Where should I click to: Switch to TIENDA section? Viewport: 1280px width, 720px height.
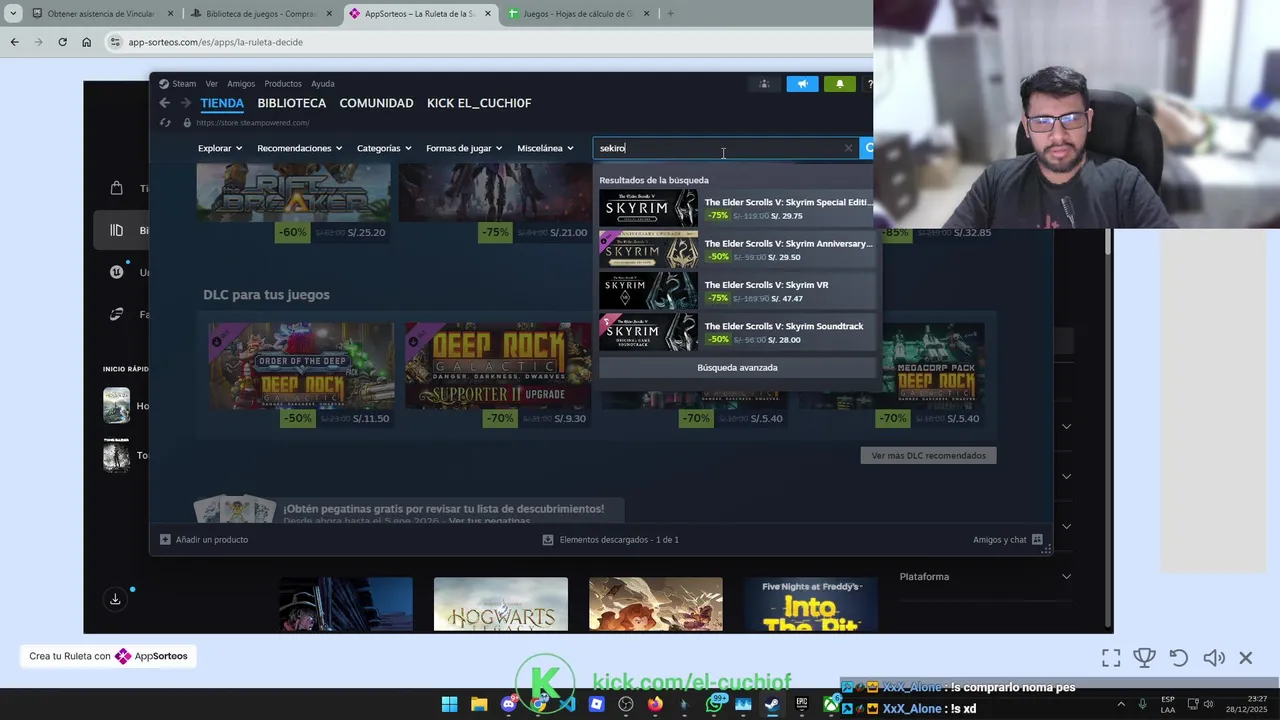click(222, 103)
